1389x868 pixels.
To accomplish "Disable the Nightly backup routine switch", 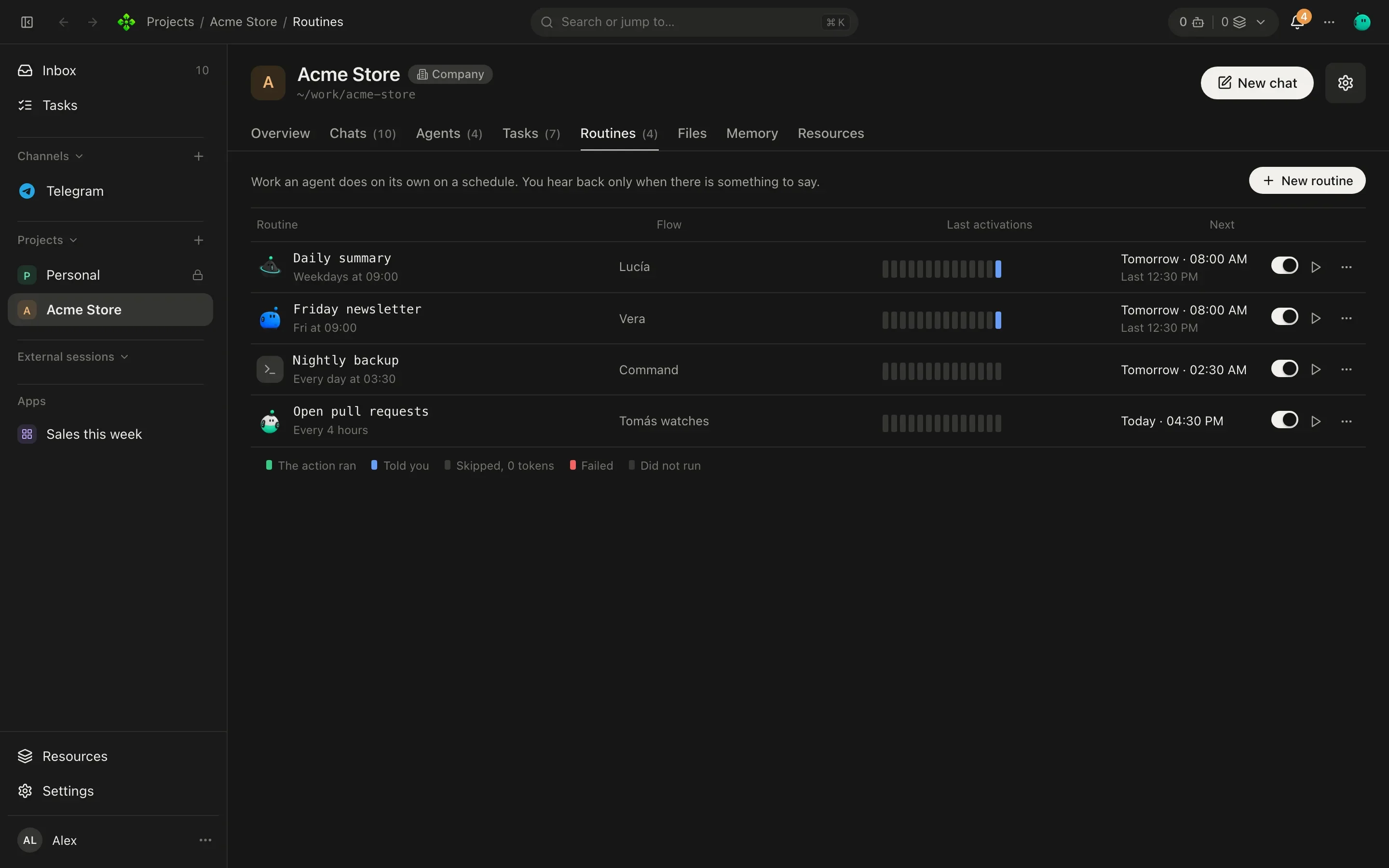I will click(1284, 368).
